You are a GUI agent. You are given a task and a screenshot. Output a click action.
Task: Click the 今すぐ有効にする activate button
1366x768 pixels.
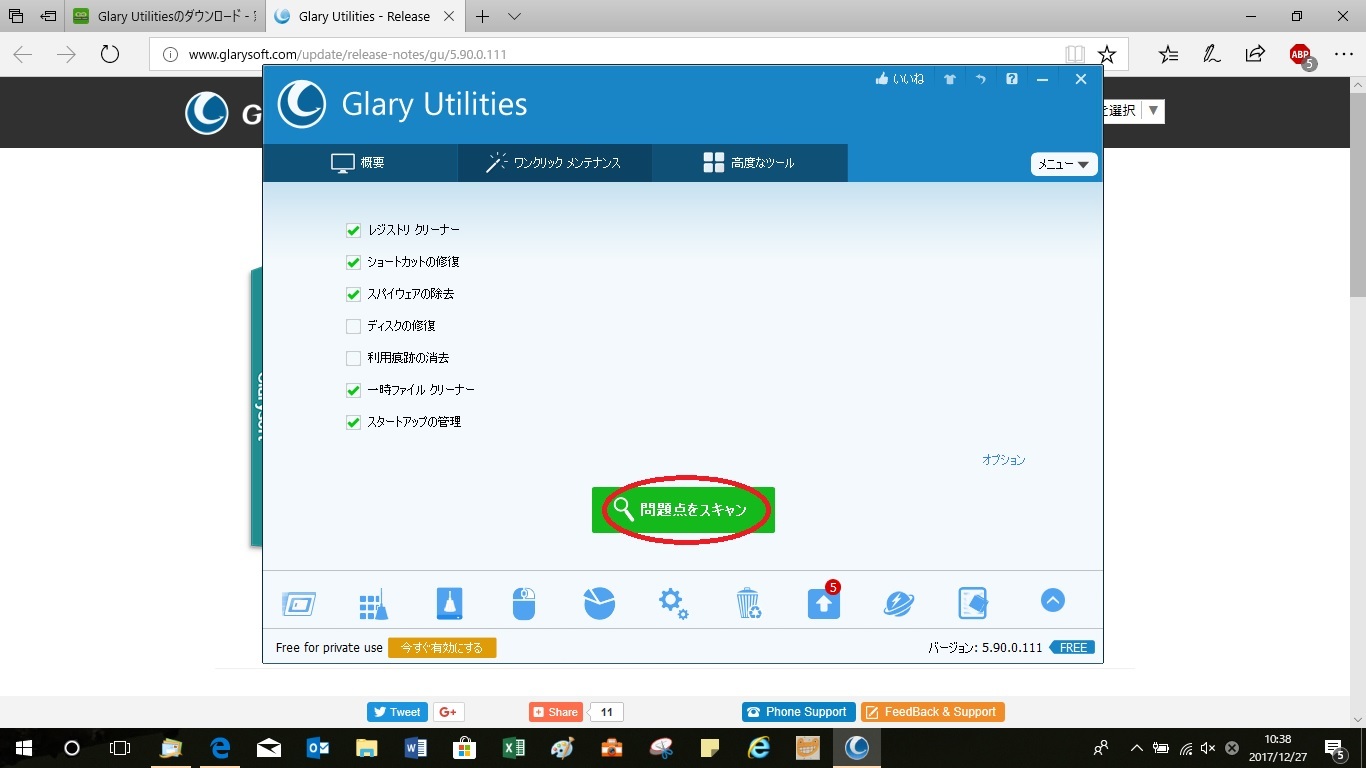442,648
